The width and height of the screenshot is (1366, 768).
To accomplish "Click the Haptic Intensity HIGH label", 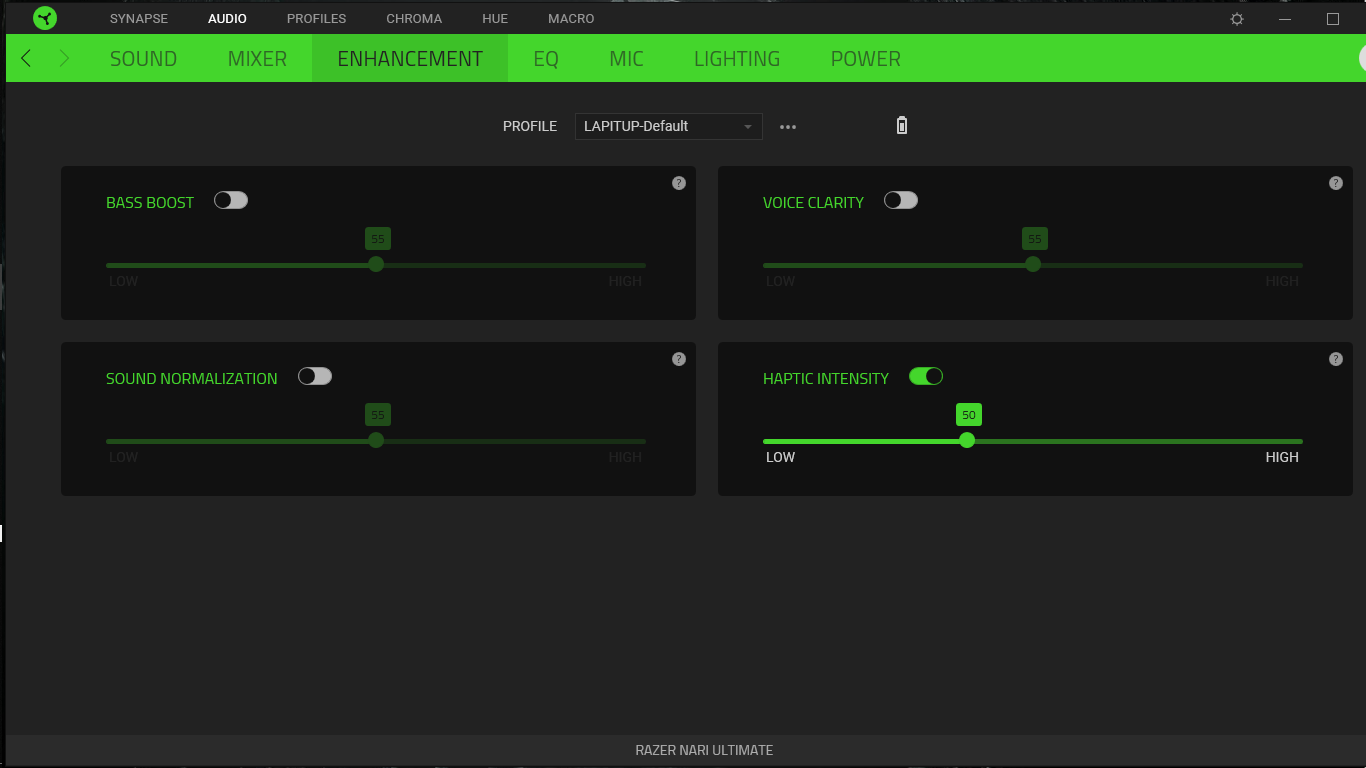I will (x=1282, y=457).
